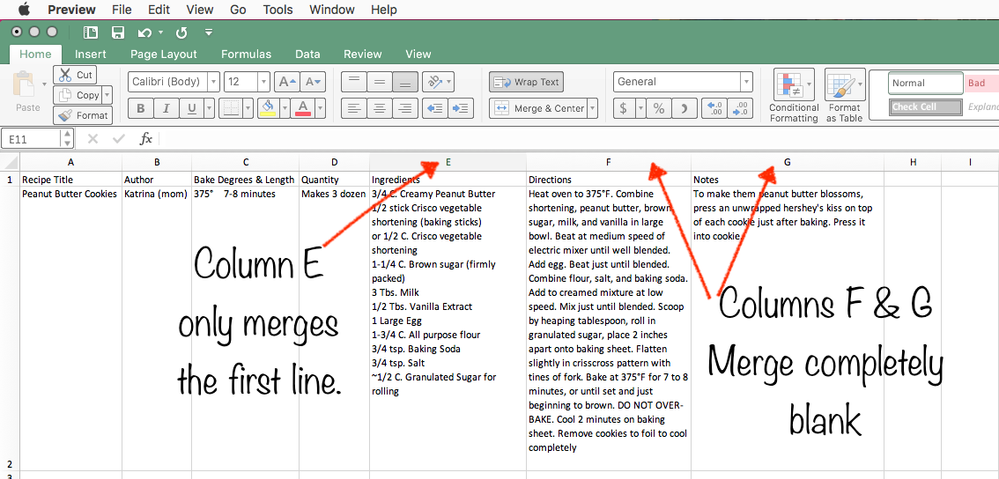Cut selection with the scissors button
Viewport: 999px width, 479px height.
coord(75,75)
